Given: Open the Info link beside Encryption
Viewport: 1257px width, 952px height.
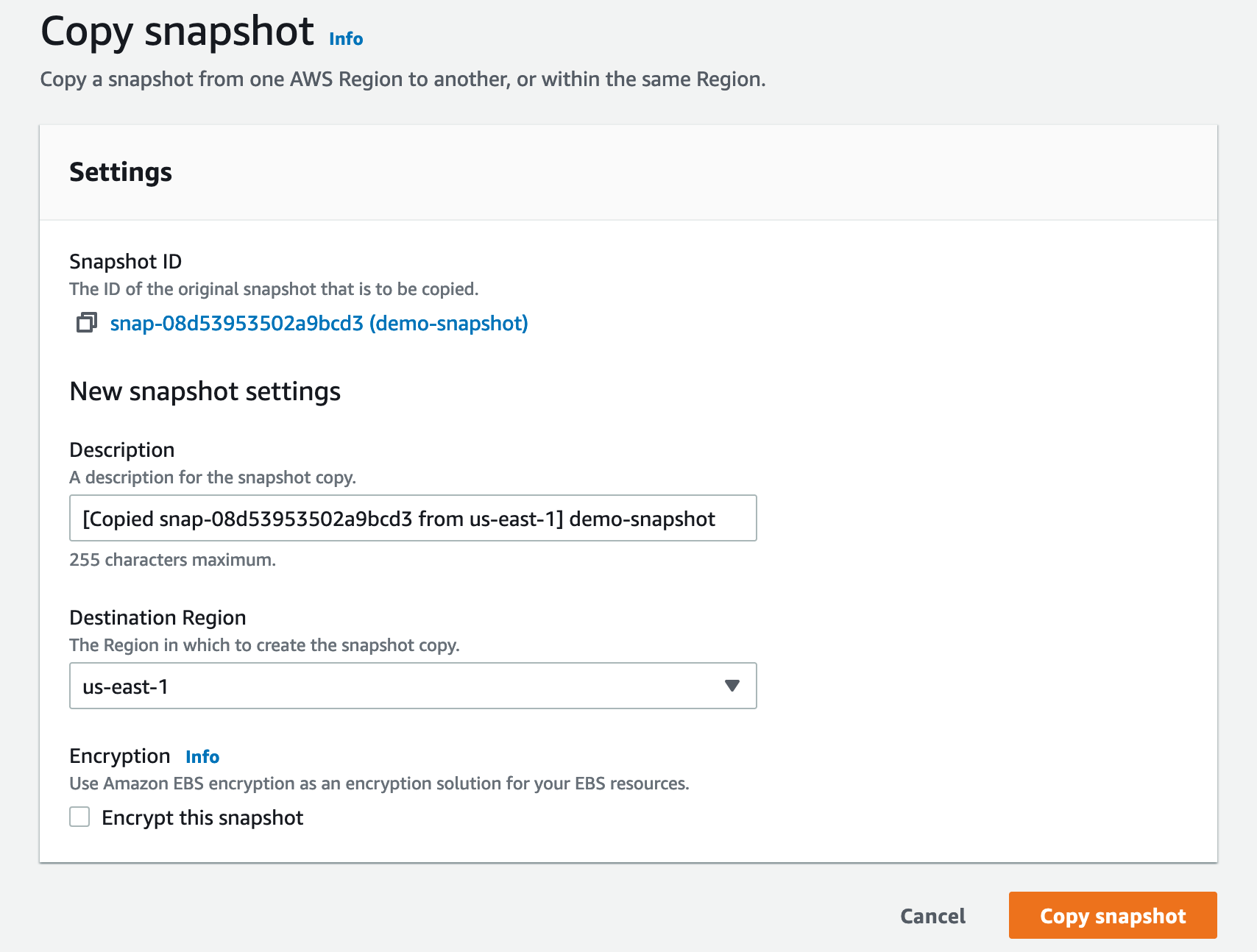Looking at the screenshot, I should (x=202, y=757).
